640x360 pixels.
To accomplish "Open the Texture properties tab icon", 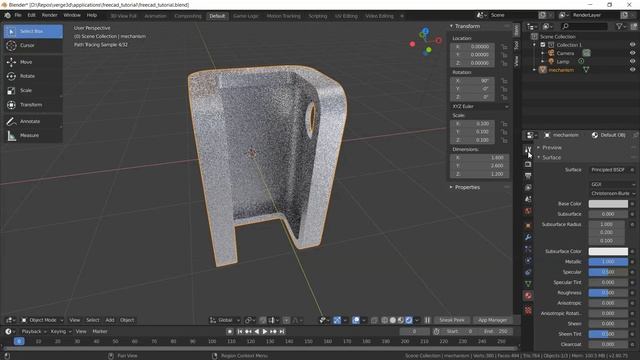I will point(528,311).
